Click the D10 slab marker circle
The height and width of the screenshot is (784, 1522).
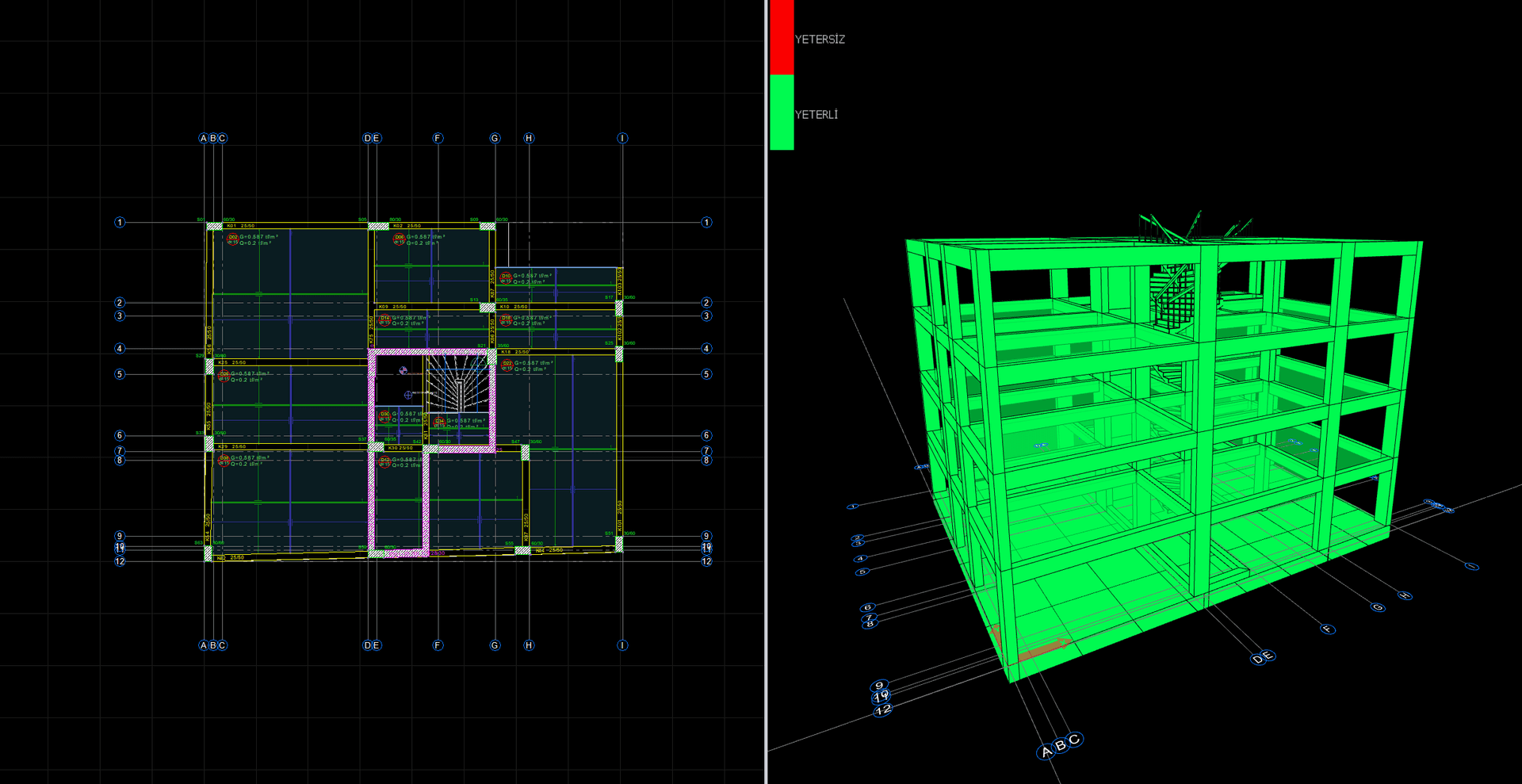tap(506, 277)
